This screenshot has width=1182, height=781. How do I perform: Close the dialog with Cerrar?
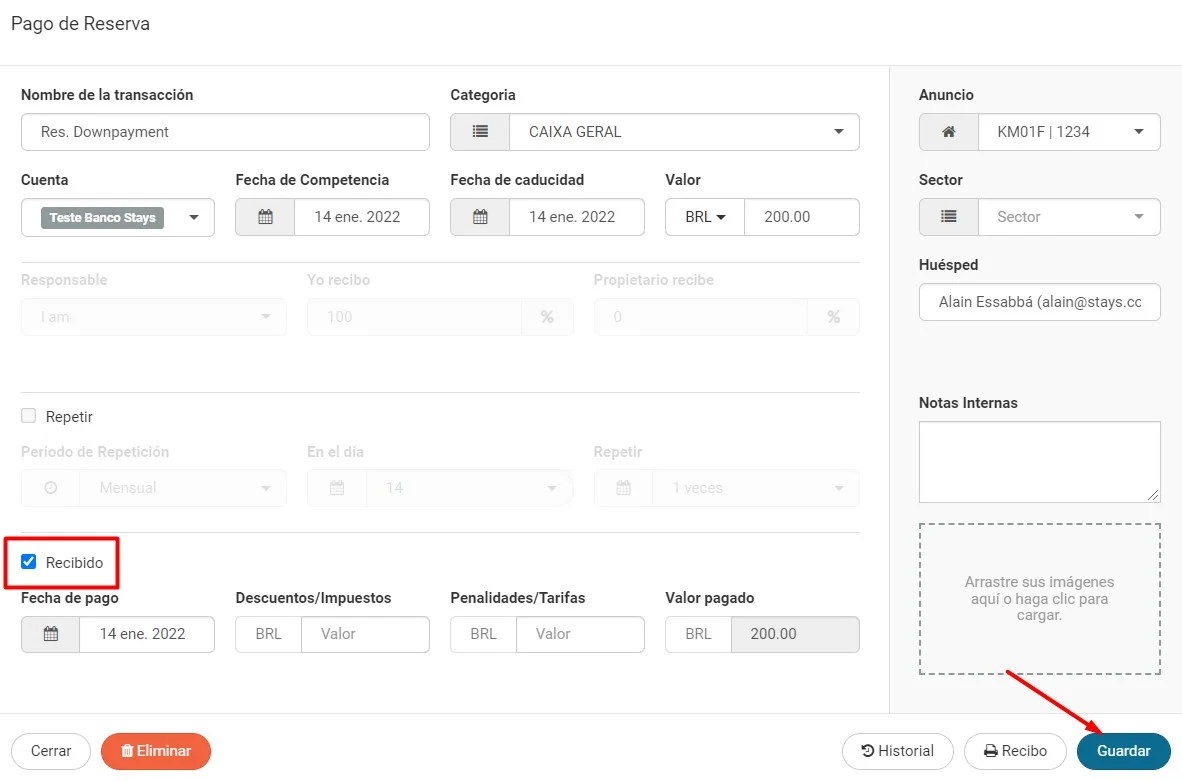[51, 751]
